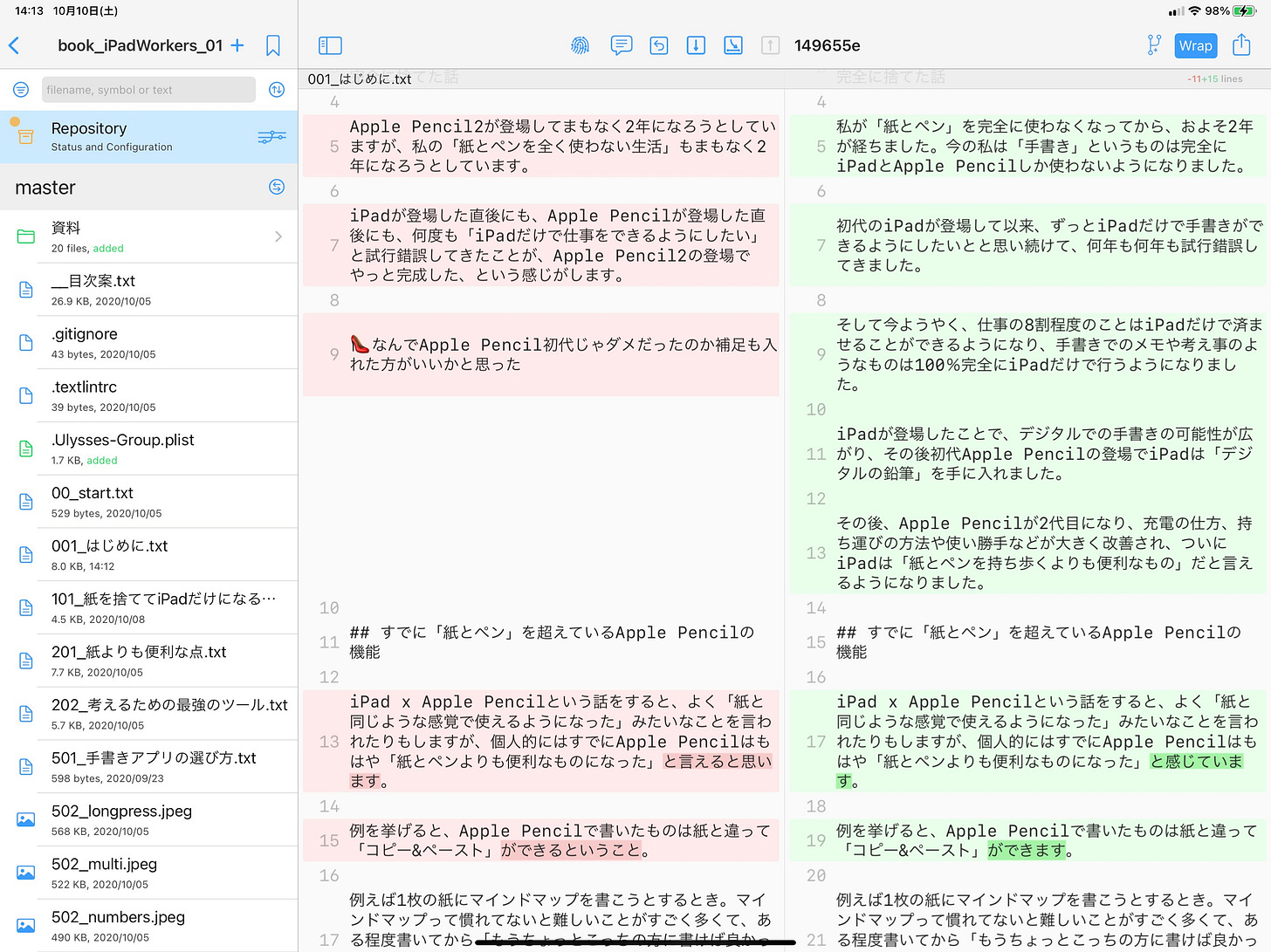1271x952 pixels.
Task: Open 501_手書きアプリの選び方.txt
Action: [x=148, y=767]
